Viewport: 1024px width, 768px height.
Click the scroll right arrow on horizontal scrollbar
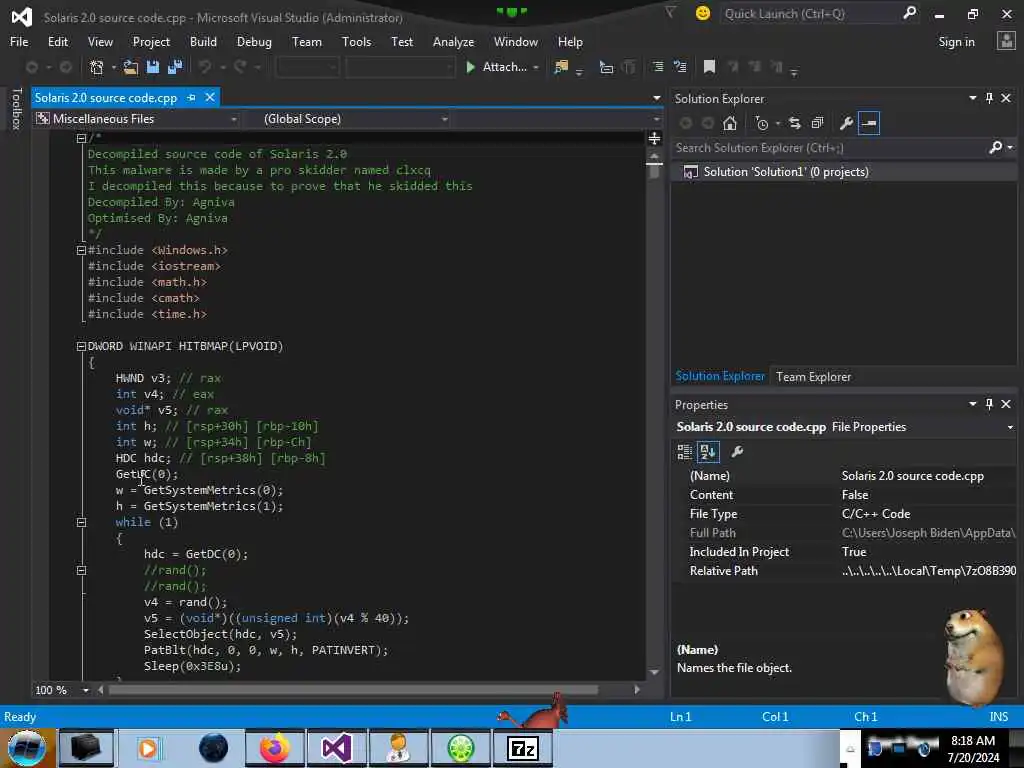637,690
